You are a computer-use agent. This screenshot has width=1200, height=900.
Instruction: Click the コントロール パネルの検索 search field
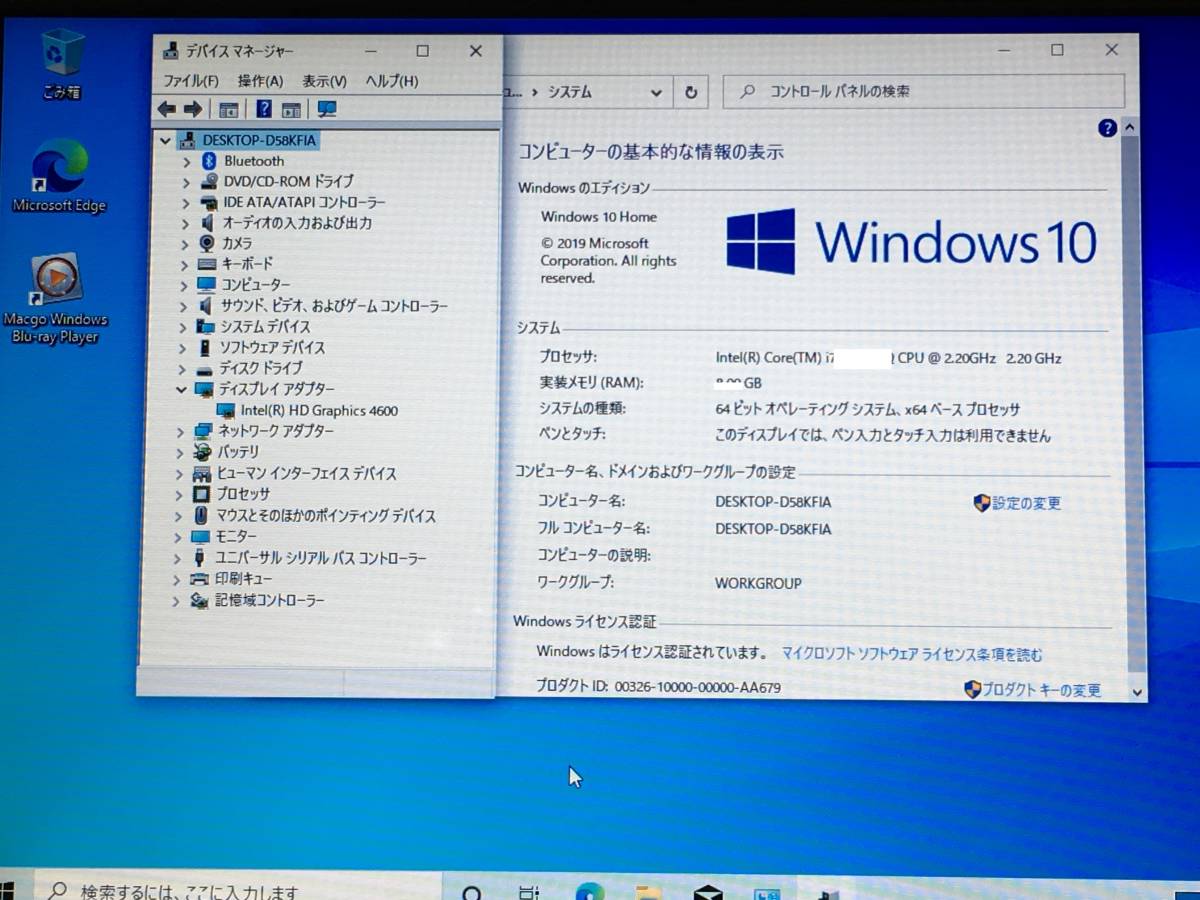click(x=924, y=91)
